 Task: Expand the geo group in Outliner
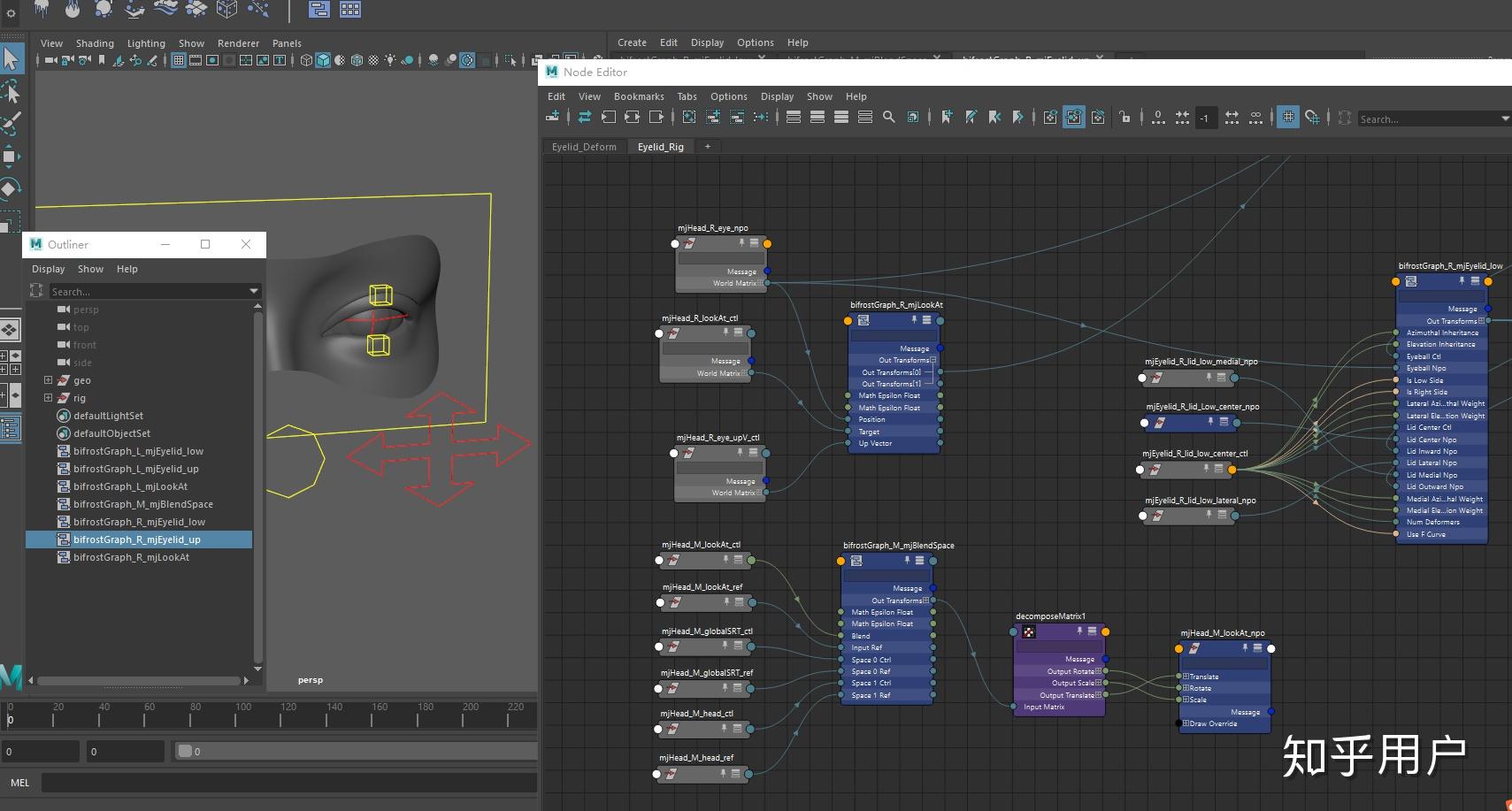[48, 380]
